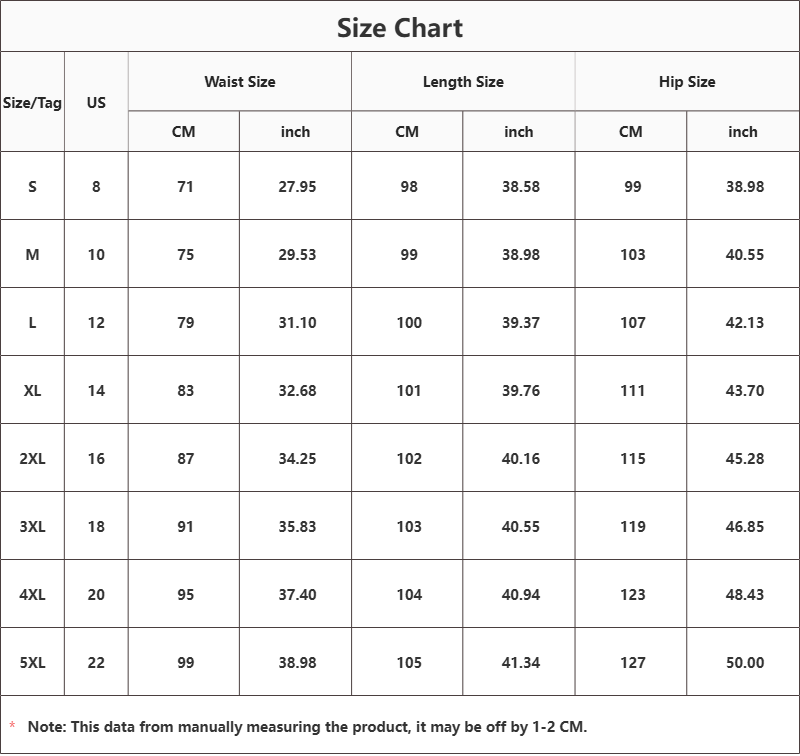Select the Waist Size column header
This screenshot has width=800, height=756.
point(240,82)
